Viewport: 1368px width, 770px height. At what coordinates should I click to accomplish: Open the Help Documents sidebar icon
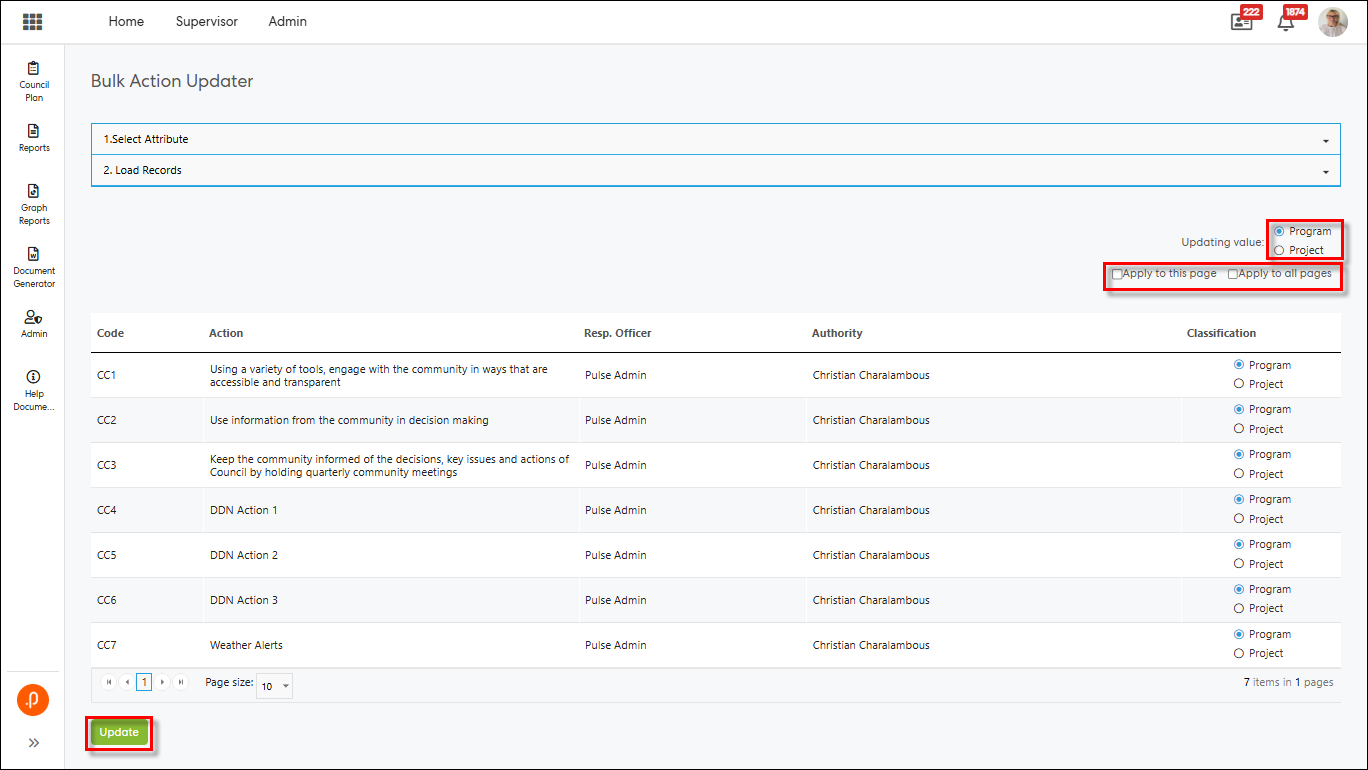pyautogui.click(x=34, y=389)
